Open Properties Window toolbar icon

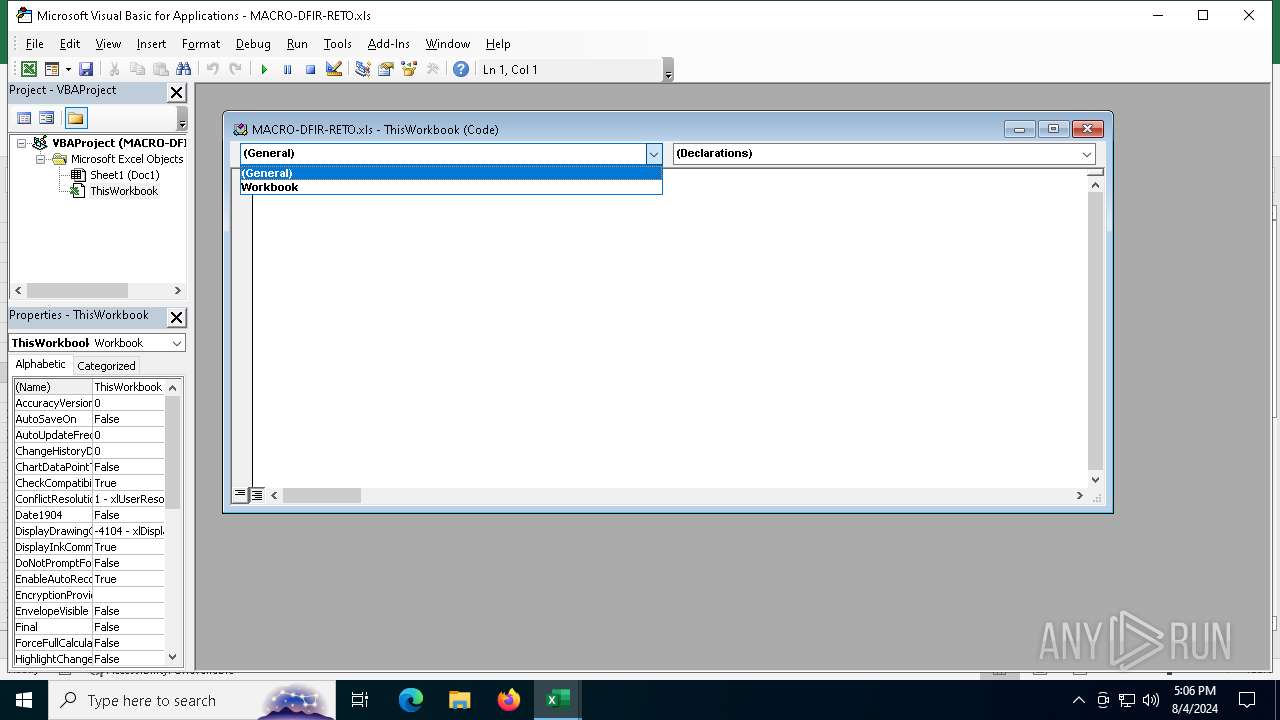click(386, 69)
